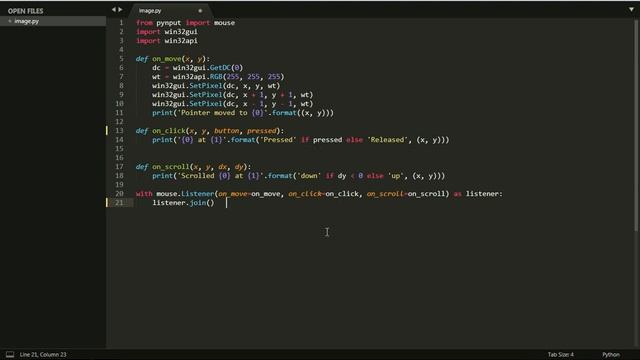Click 'Pointer moved to' string on line 11
The image size is (640, 360).
[214, 113]
